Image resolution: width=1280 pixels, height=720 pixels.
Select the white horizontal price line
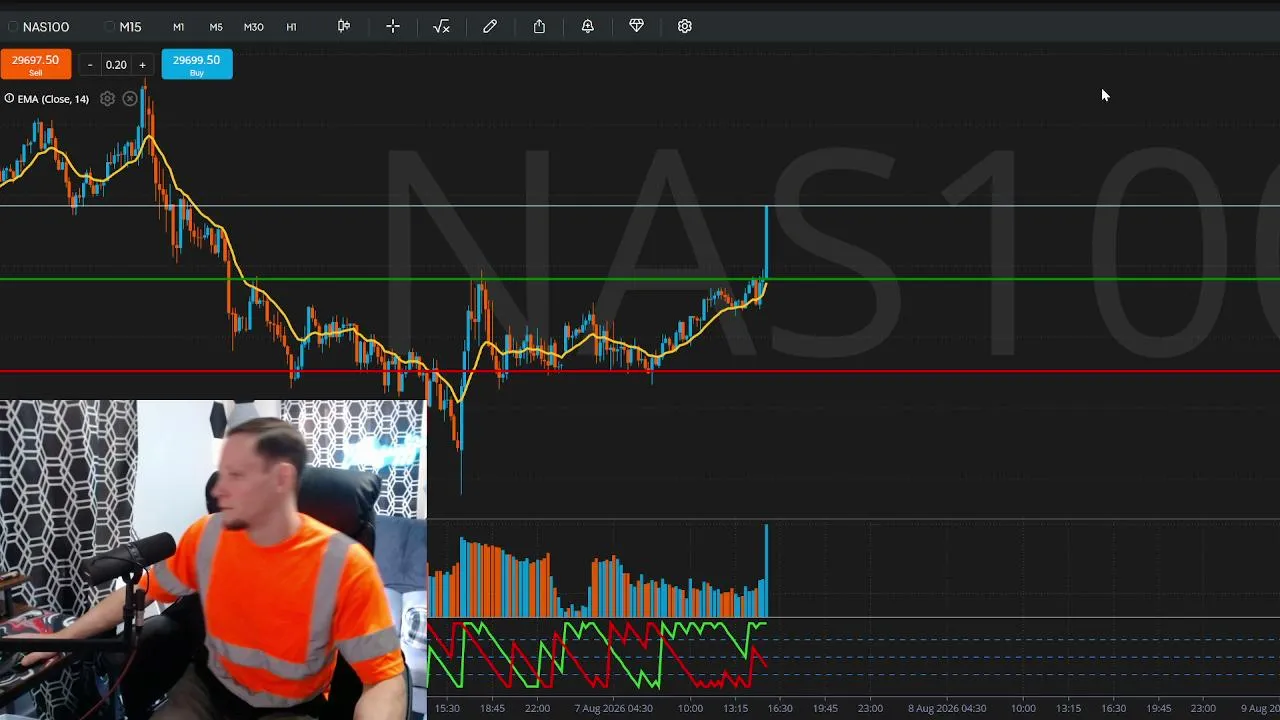tap(640, 206)
